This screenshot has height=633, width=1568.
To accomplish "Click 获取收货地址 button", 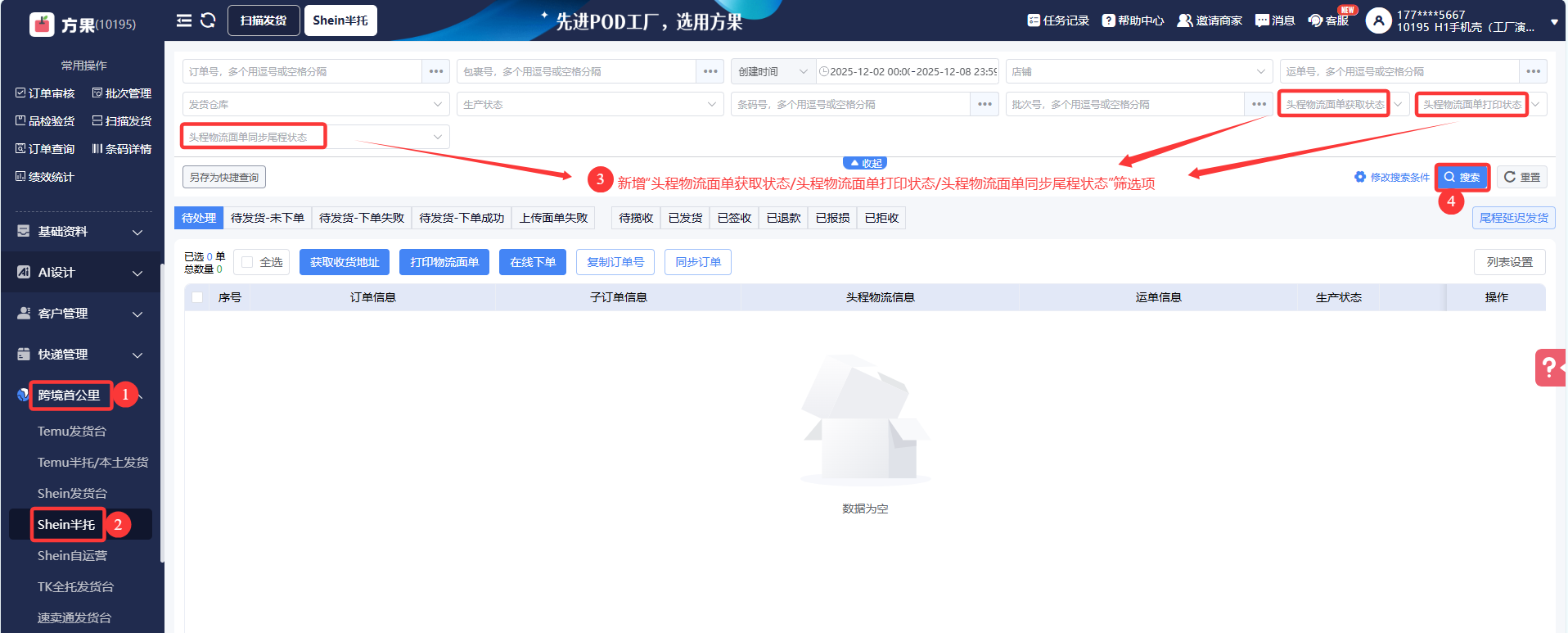I will (x=345, y=262).
